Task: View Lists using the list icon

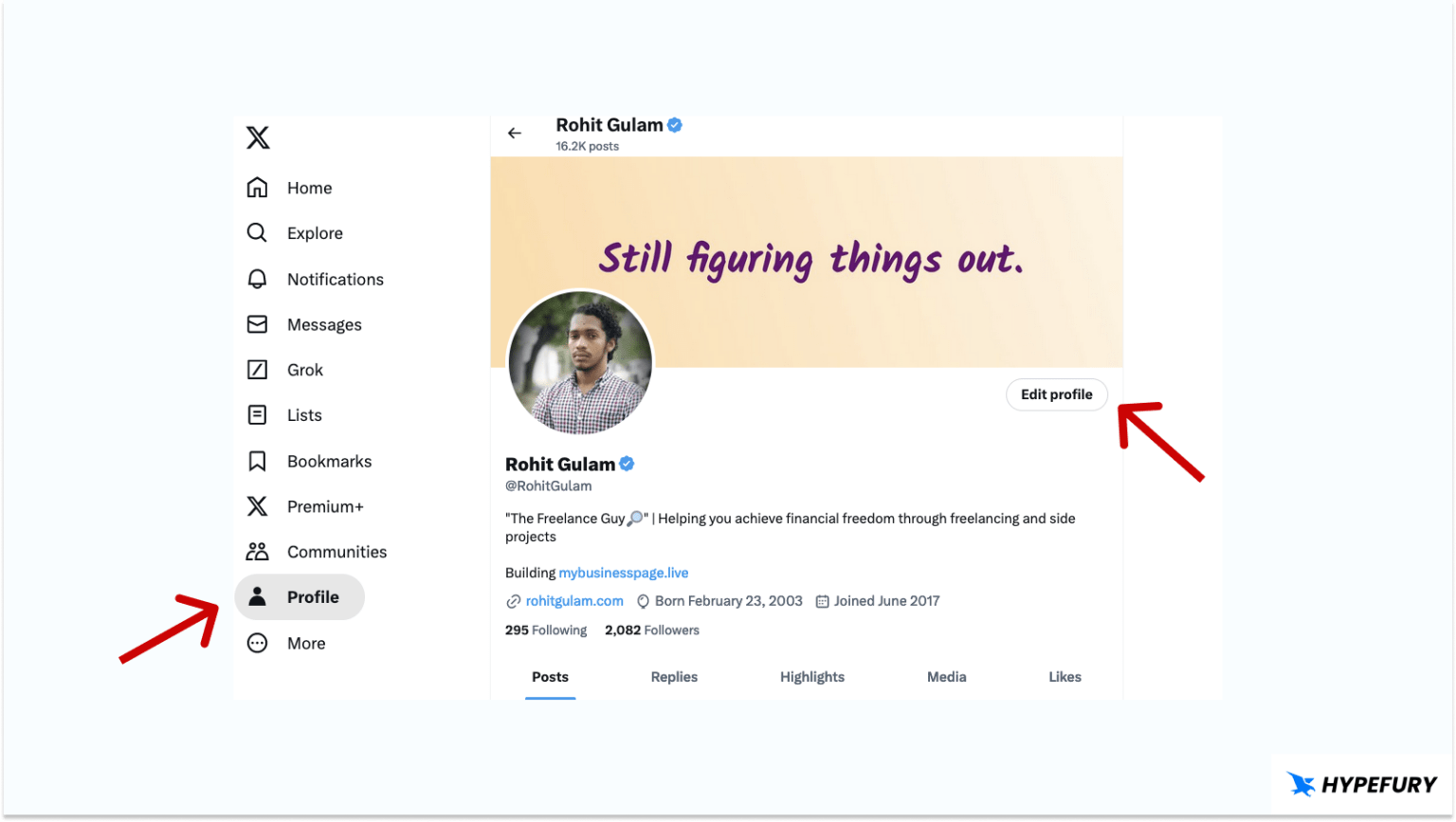Action: tap(257, 415)
